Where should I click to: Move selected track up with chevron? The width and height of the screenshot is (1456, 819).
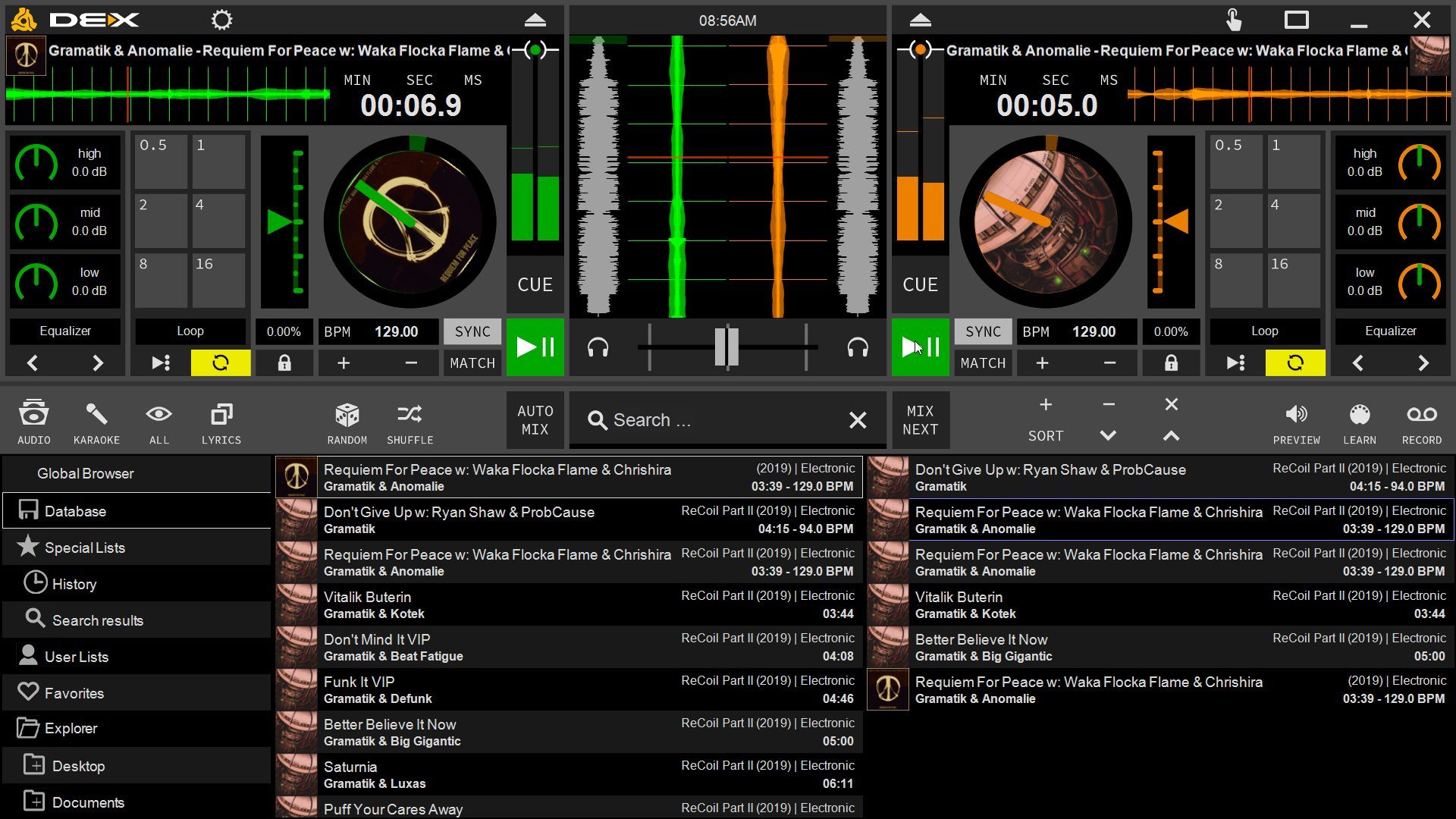point(1171,436)
